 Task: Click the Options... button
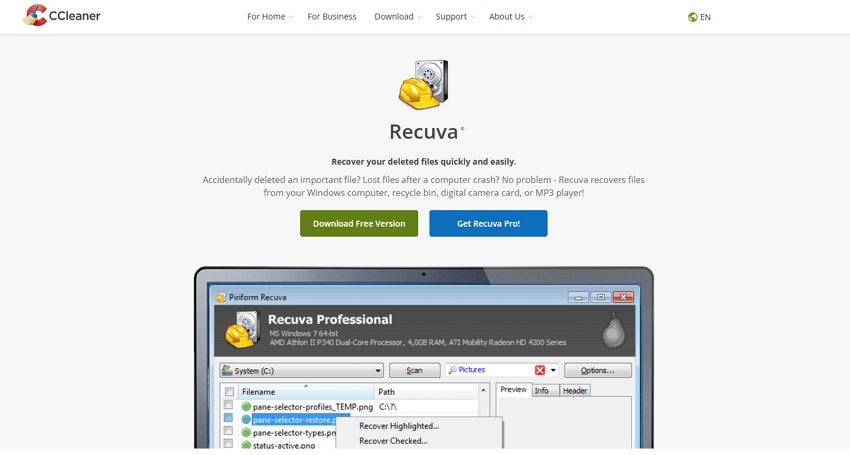(x=597, y=370)
